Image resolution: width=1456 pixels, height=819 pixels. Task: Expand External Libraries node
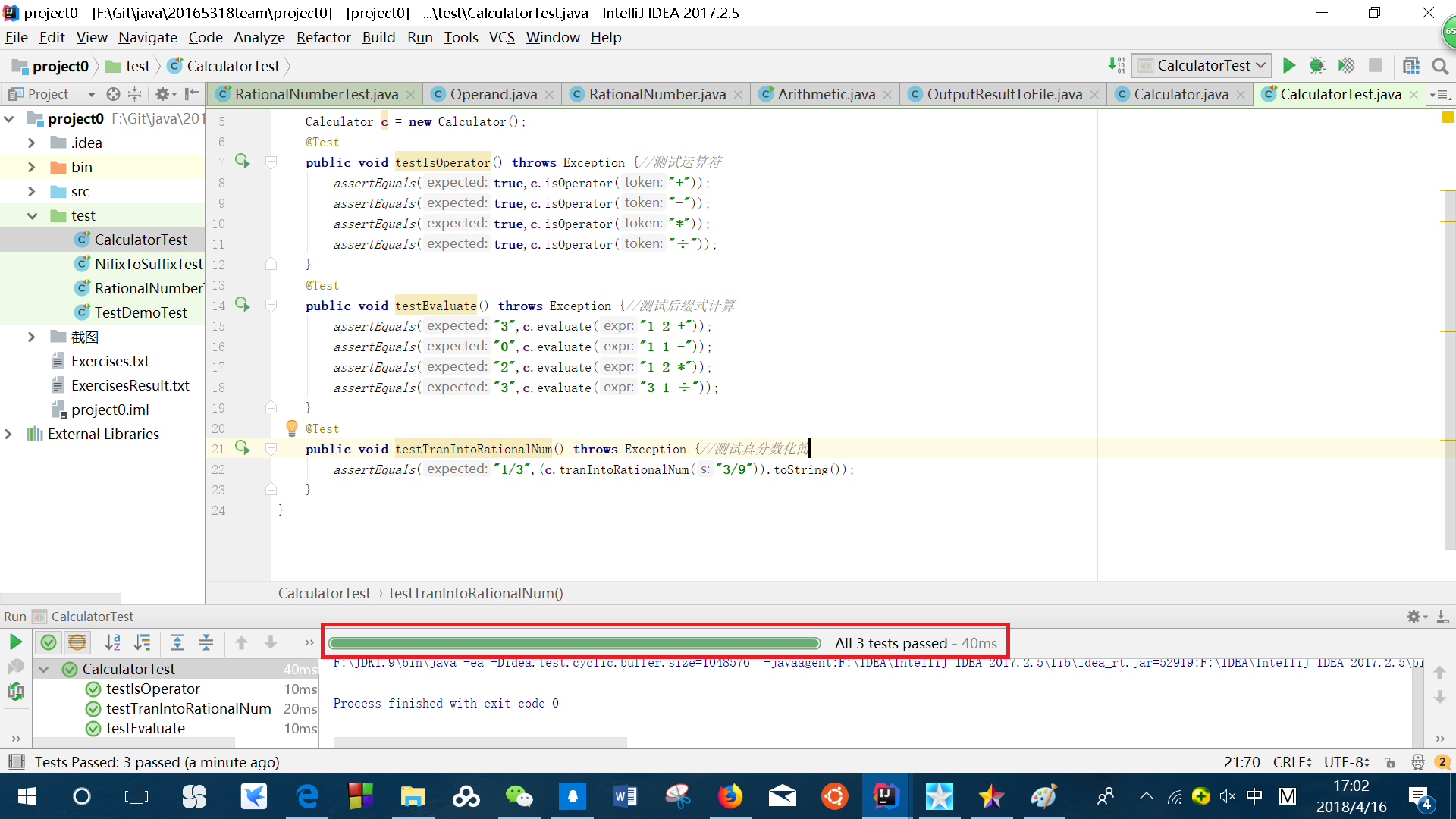coord(8,434)
